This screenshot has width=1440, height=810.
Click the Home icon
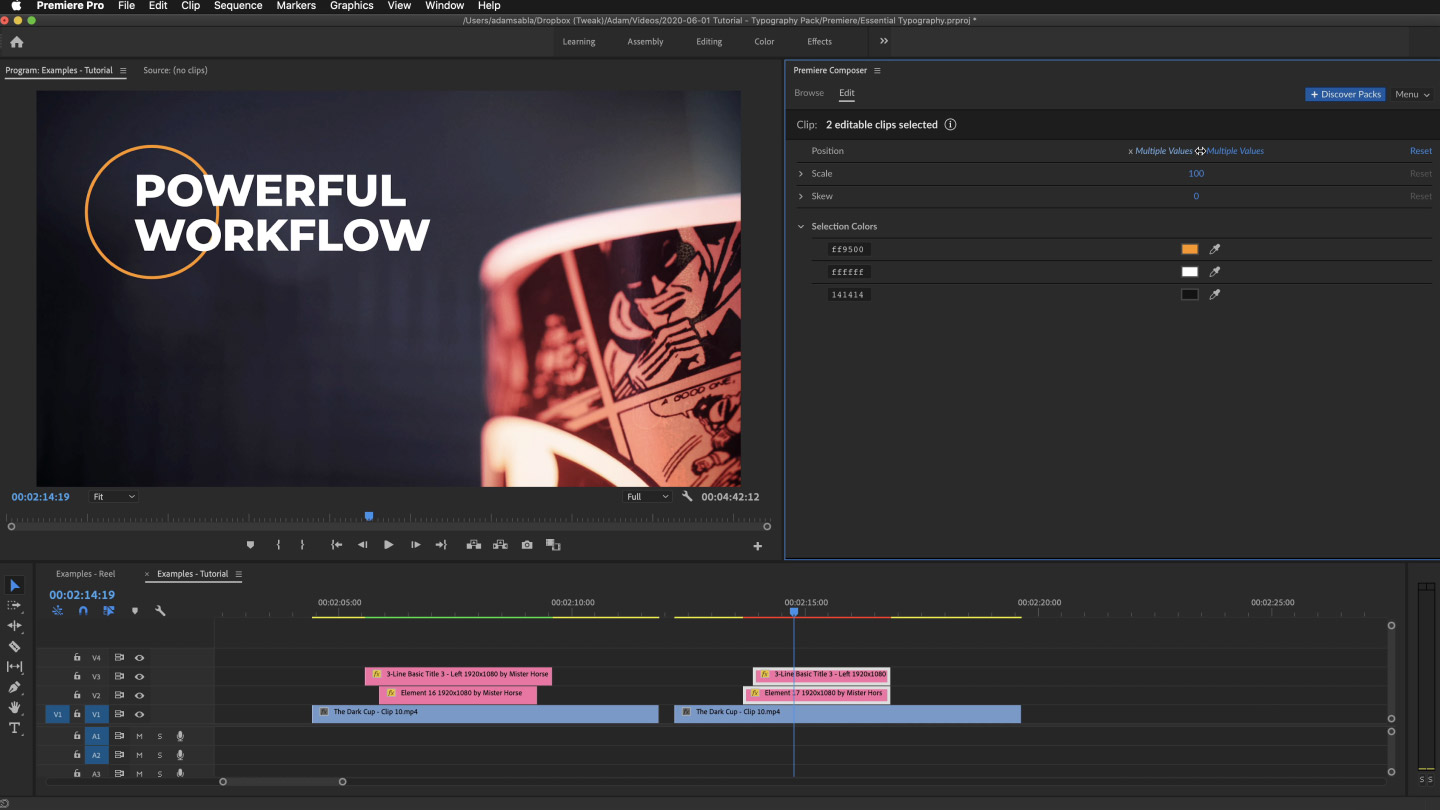pyautogui.click(x=16, y=42)
